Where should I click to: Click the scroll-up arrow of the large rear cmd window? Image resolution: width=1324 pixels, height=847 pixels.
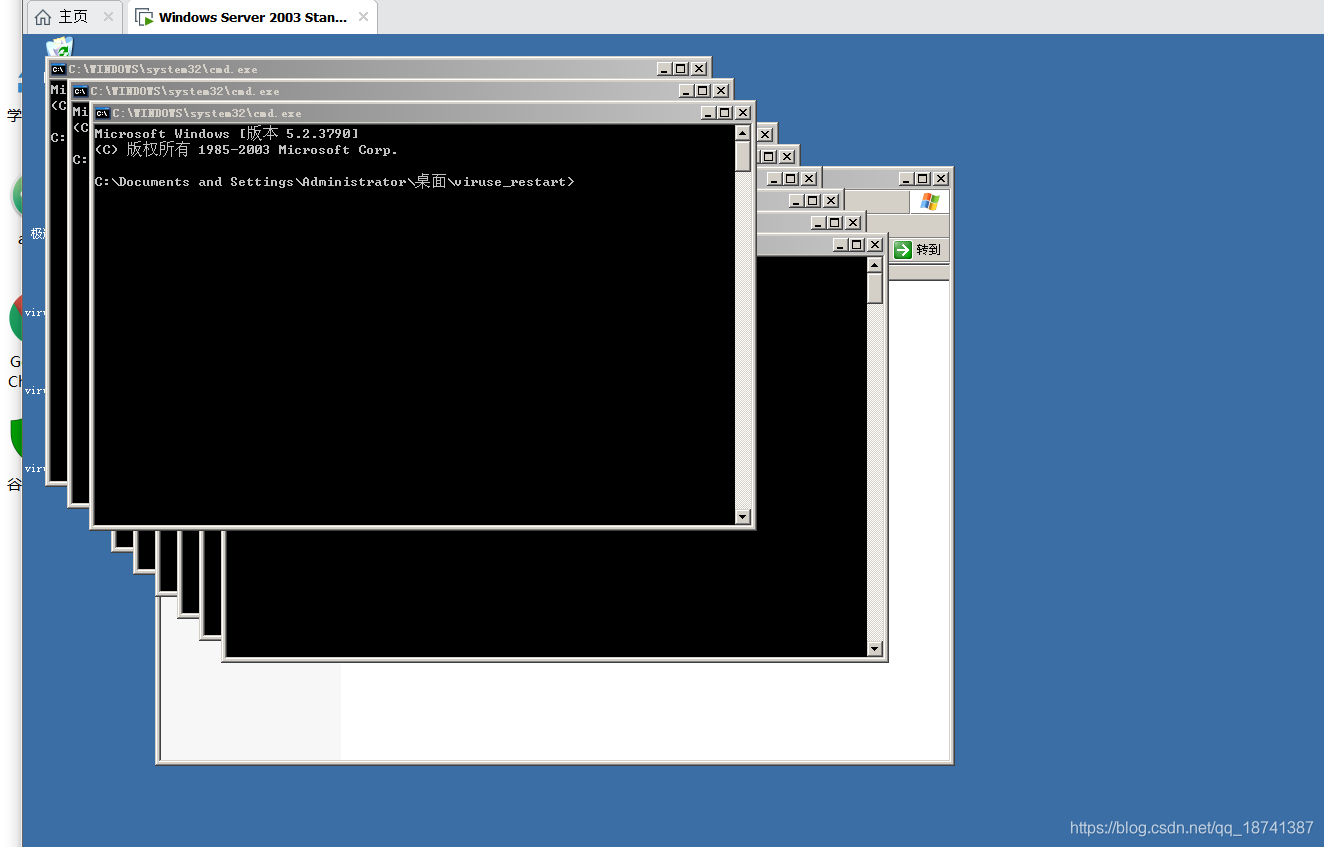tap(875, 265)
